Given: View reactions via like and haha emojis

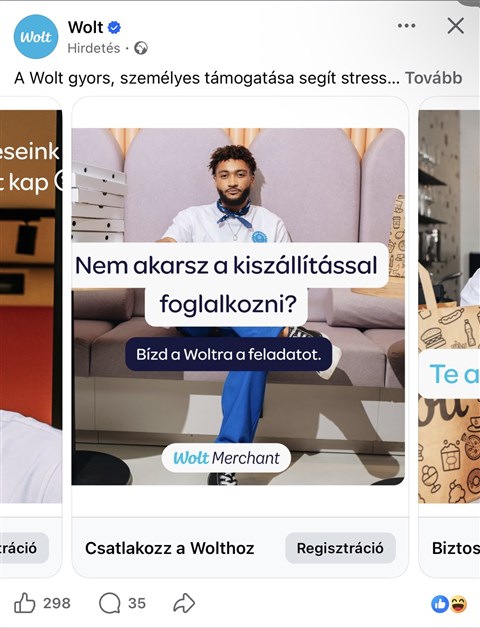Looking at the screenshot, I should 449,604.
